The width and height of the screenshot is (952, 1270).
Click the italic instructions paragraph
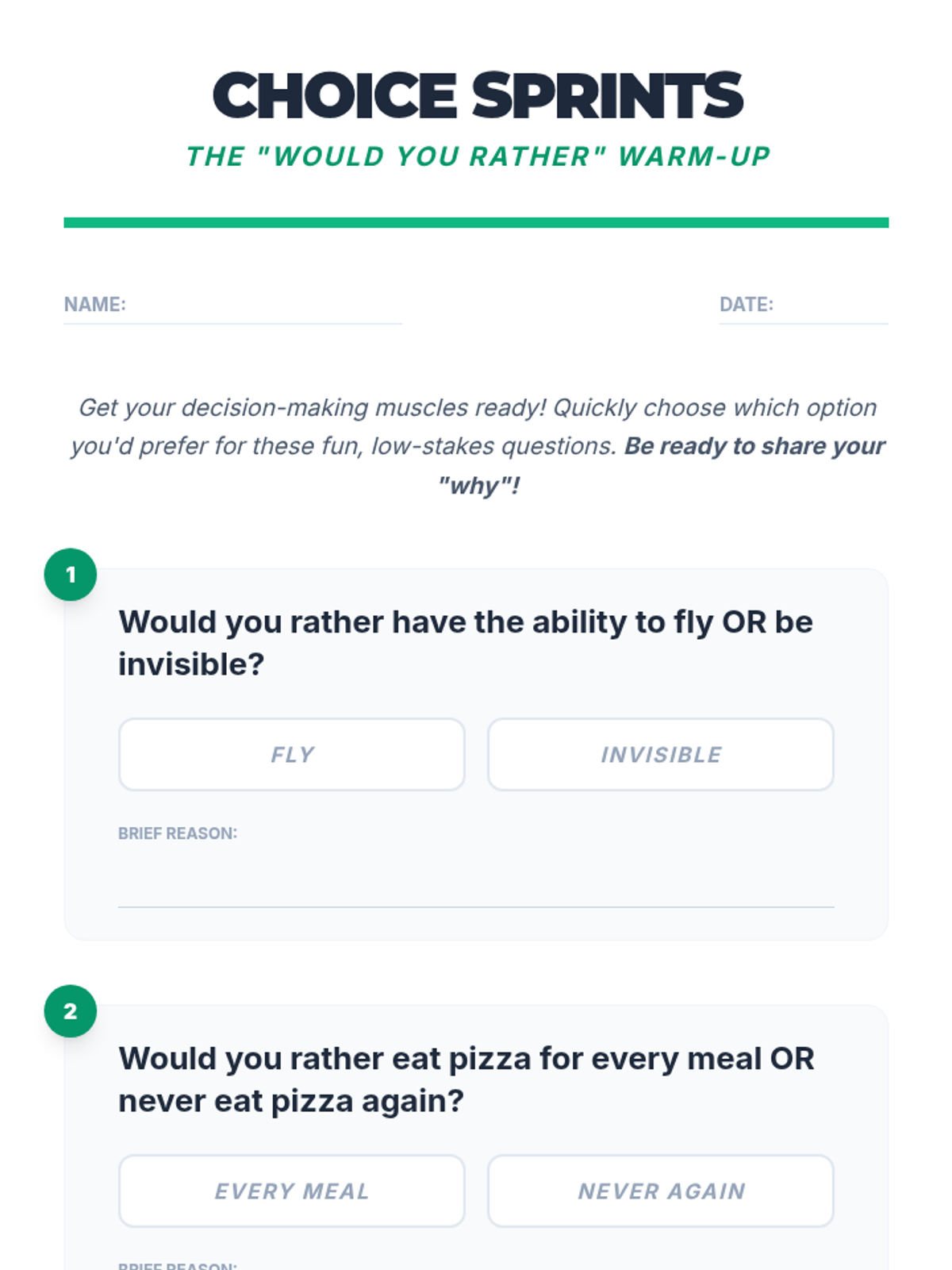pos(478,447)
